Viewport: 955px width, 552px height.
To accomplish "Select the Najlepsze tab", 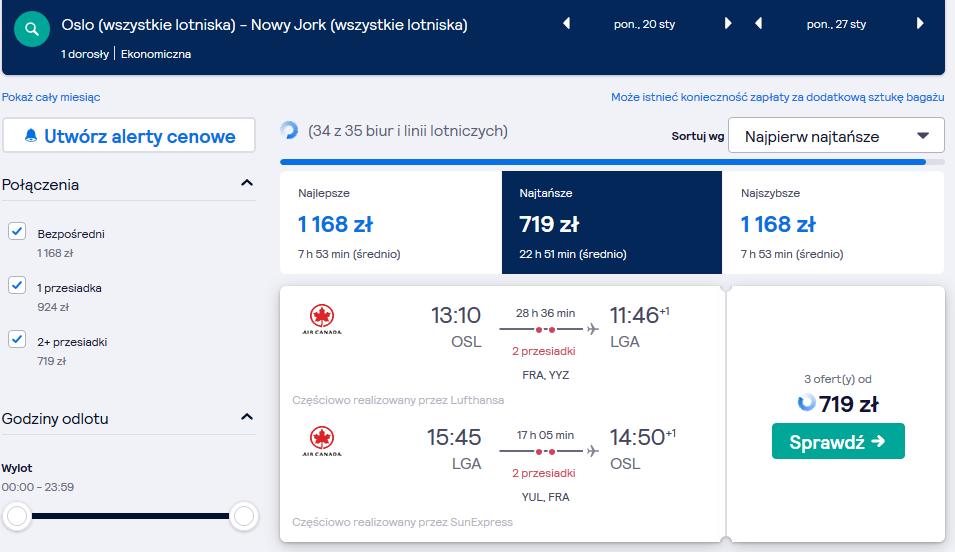I will (390, 222).
